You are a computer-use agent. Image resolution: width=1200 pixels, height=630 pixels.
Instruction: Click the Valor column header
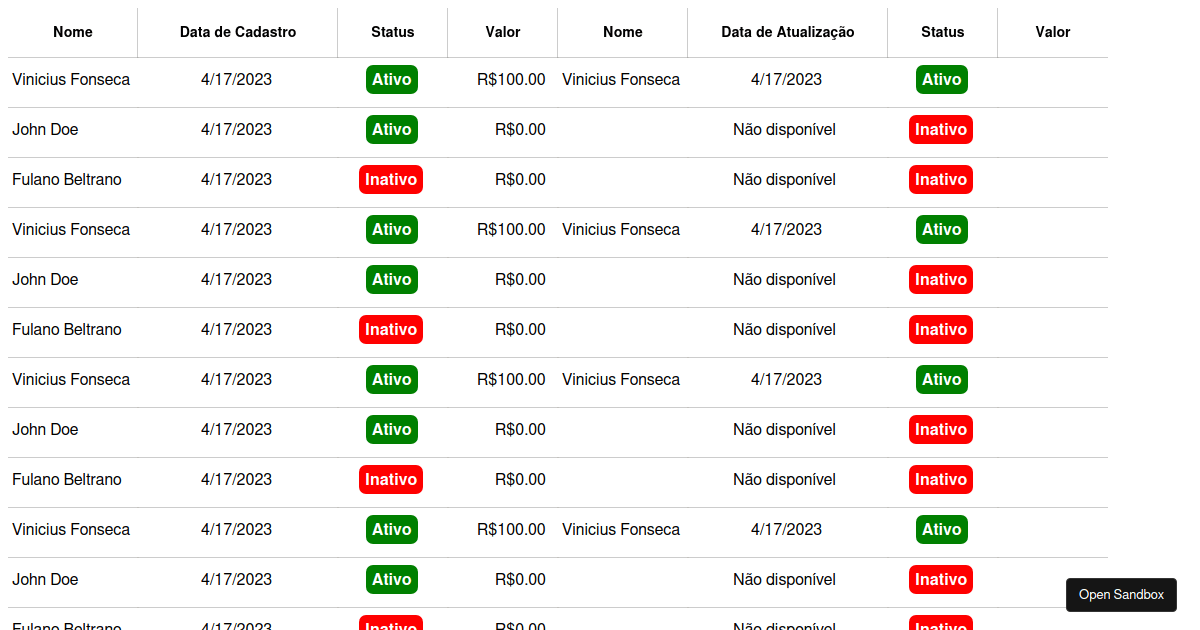(x=502, y=32)
